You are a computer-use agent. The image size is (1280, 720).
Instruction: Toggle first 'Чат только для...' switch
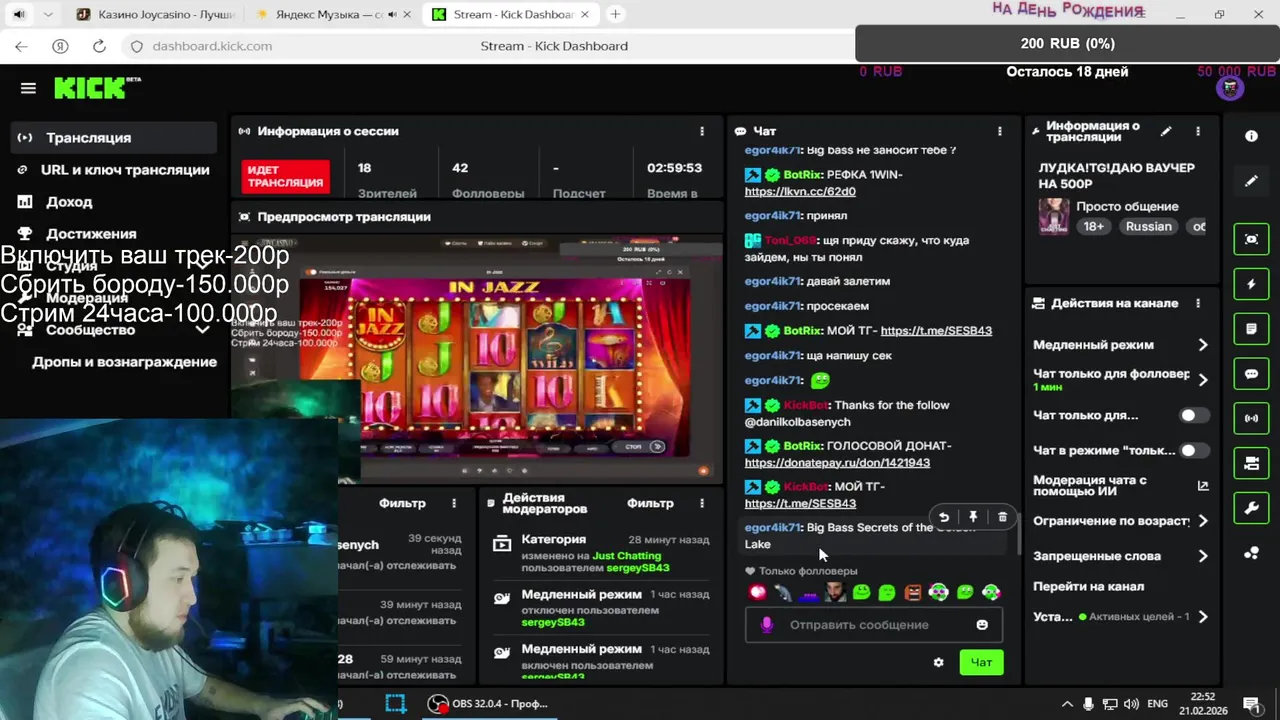click(x=1193, y=415)
